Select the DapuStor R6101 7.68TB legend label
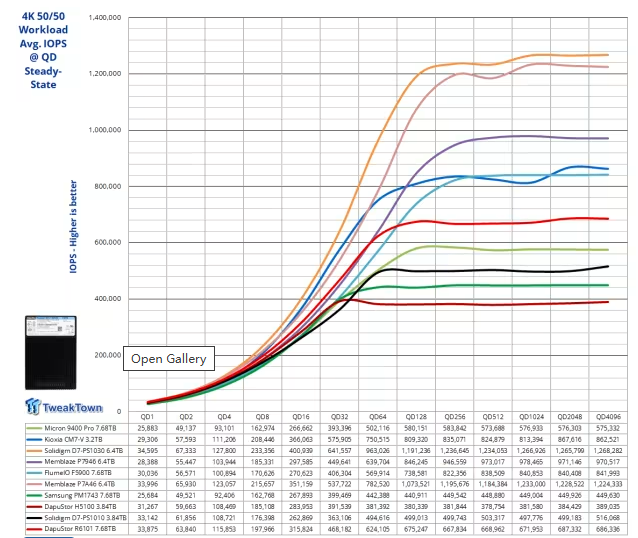 80,529
